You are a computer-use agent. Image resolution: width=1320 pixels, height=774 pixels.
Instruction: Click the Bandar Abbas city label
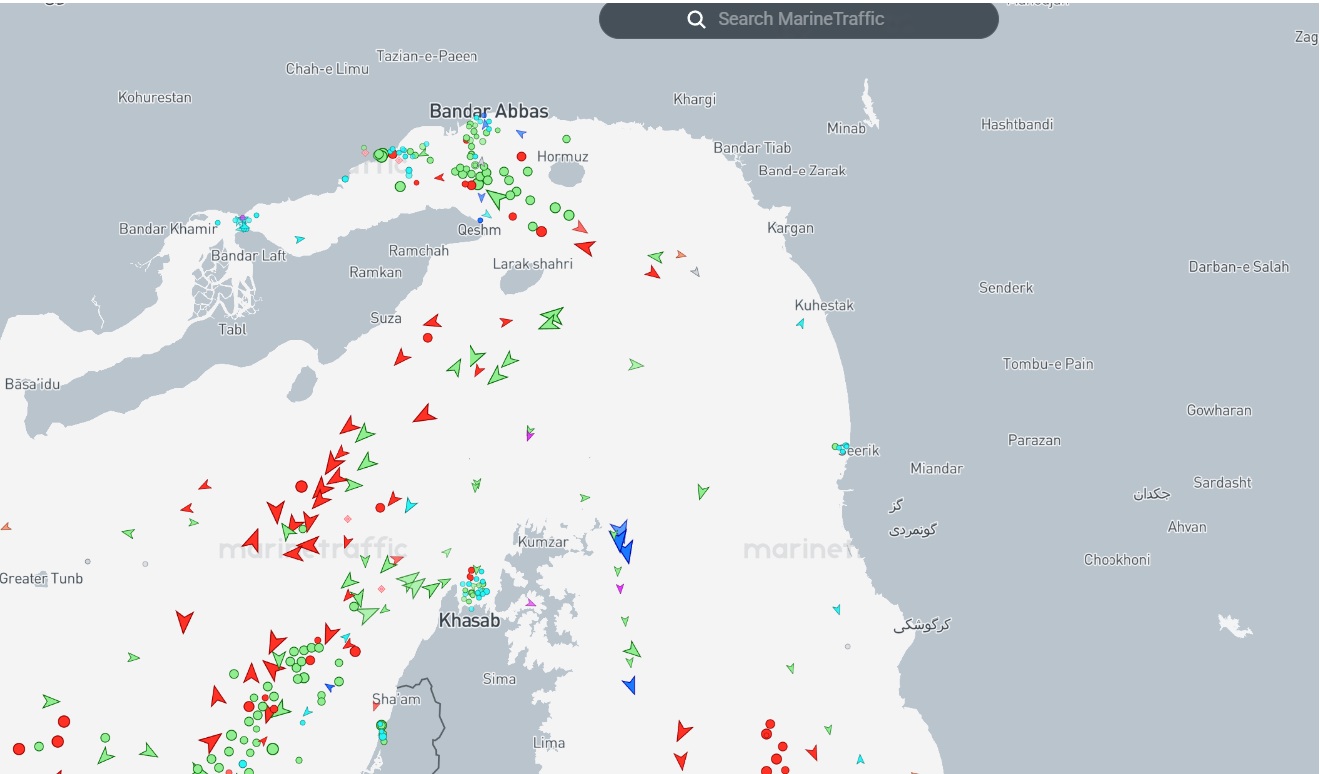[x=489, y=111]
